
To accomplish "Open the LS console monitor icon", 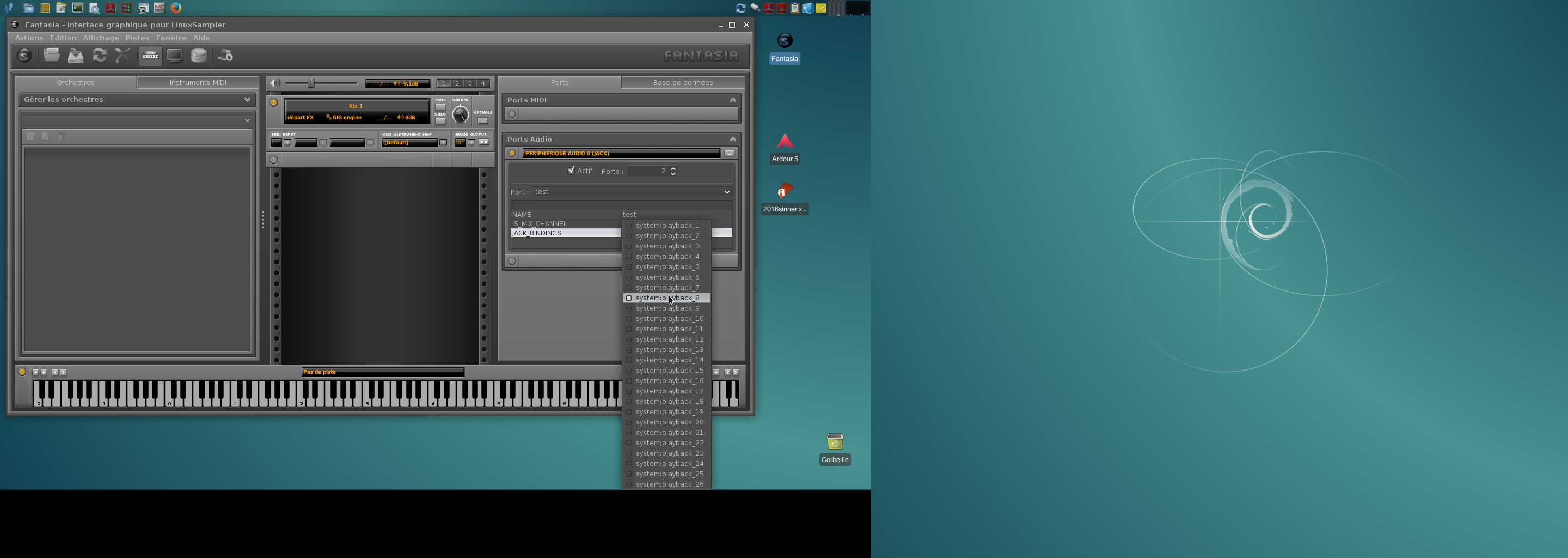I will pyautogui.click(x=175, y=56).
